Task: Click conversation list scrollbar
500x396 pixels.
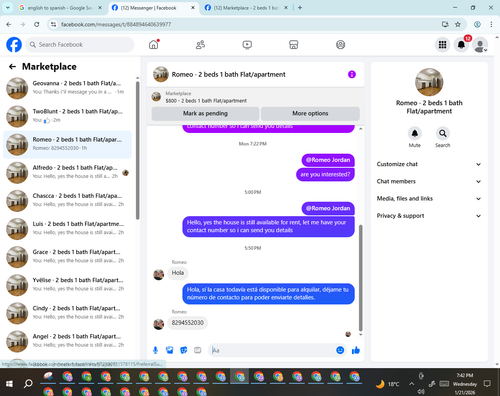Action: pyautogui.click(x=137, y=151)
